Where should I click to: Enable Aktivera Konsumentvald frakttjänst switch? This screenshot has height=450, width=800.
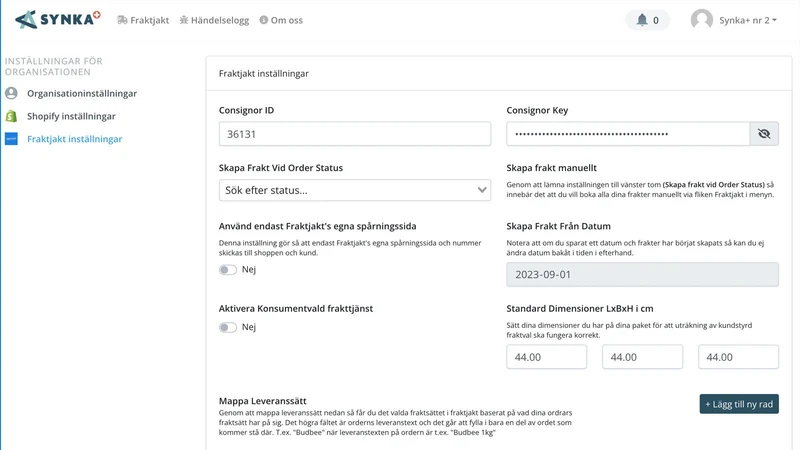228,328
